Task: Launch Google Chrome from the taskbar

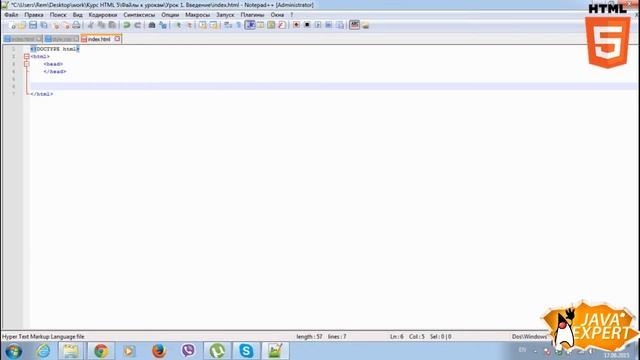Action: coord(101,351)
